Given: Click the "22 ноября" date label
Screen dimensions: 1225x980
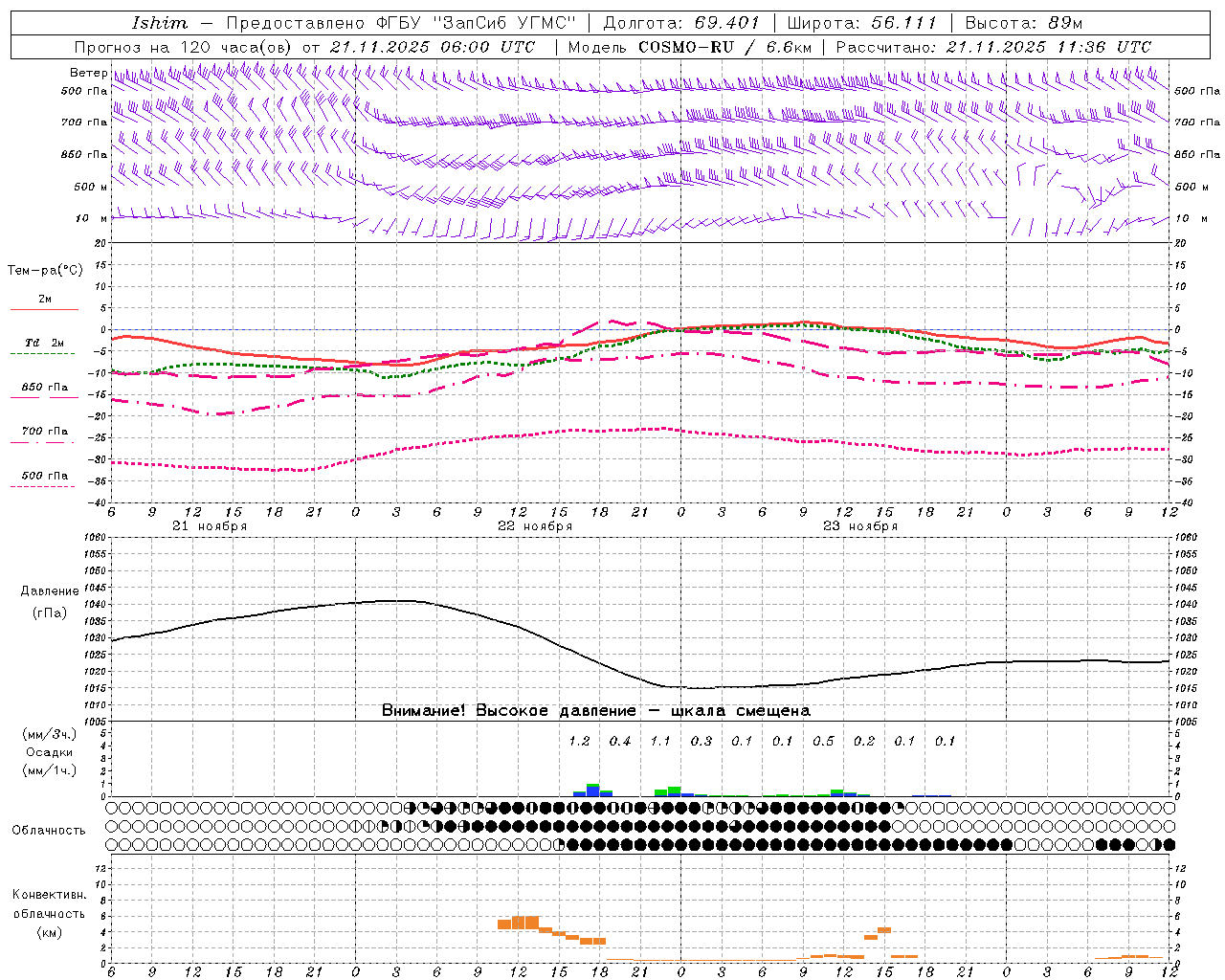Looking at the screenshot, I should tap(535, 526).
